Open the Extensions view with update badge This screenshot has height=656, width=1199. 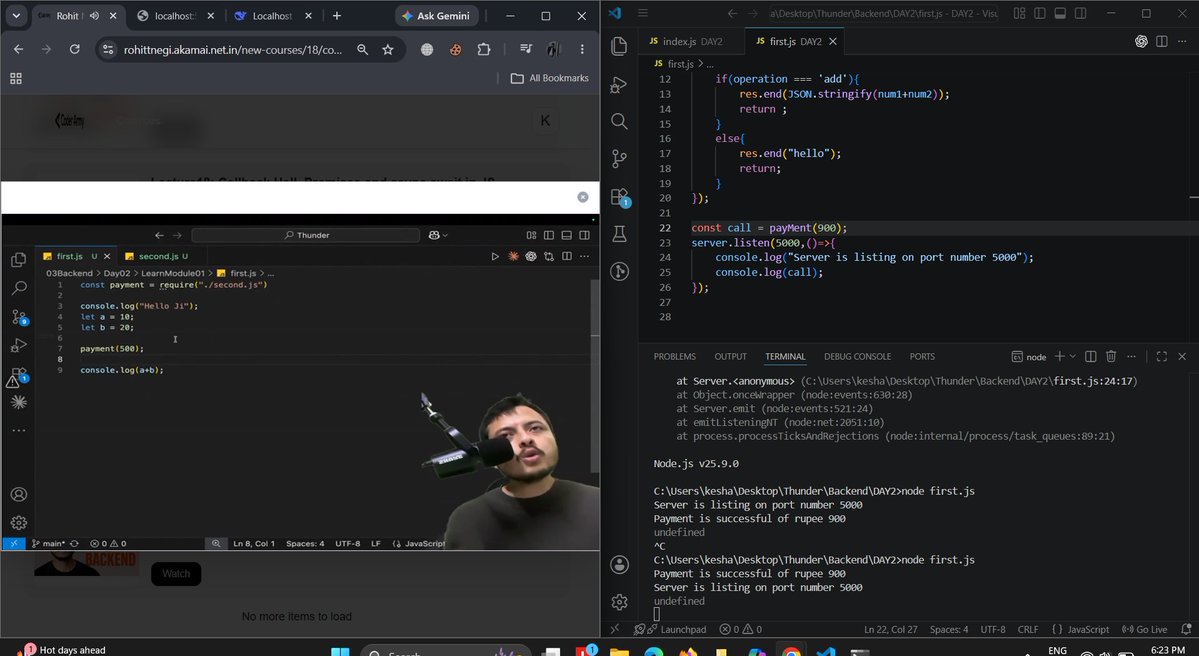(x=620, y=197)
